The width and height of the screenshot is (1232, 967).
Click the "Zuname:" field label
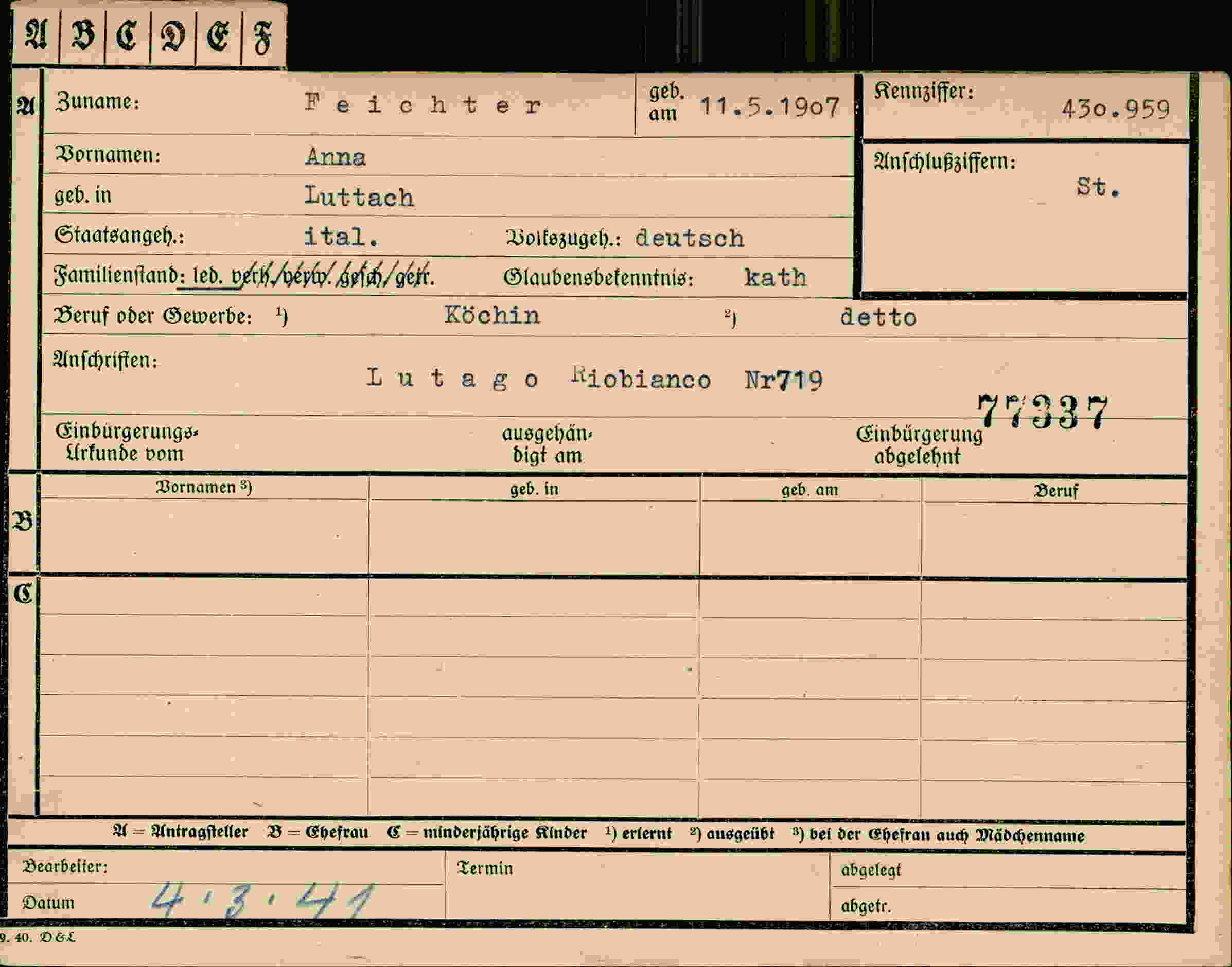[97, 101]
